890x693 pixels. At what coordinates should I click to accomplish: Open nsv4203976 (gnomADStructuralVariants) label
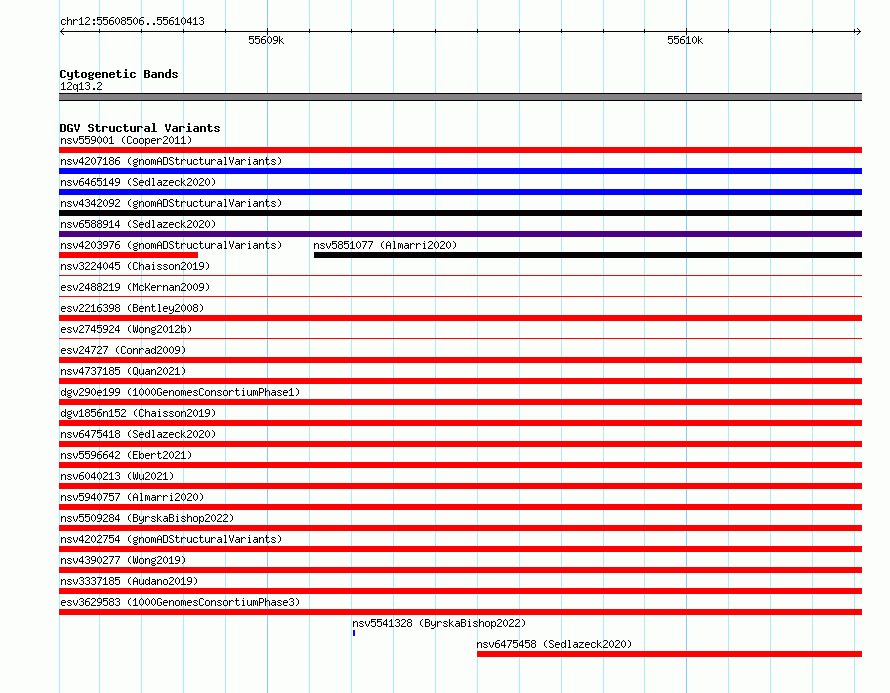coord(171,245)
